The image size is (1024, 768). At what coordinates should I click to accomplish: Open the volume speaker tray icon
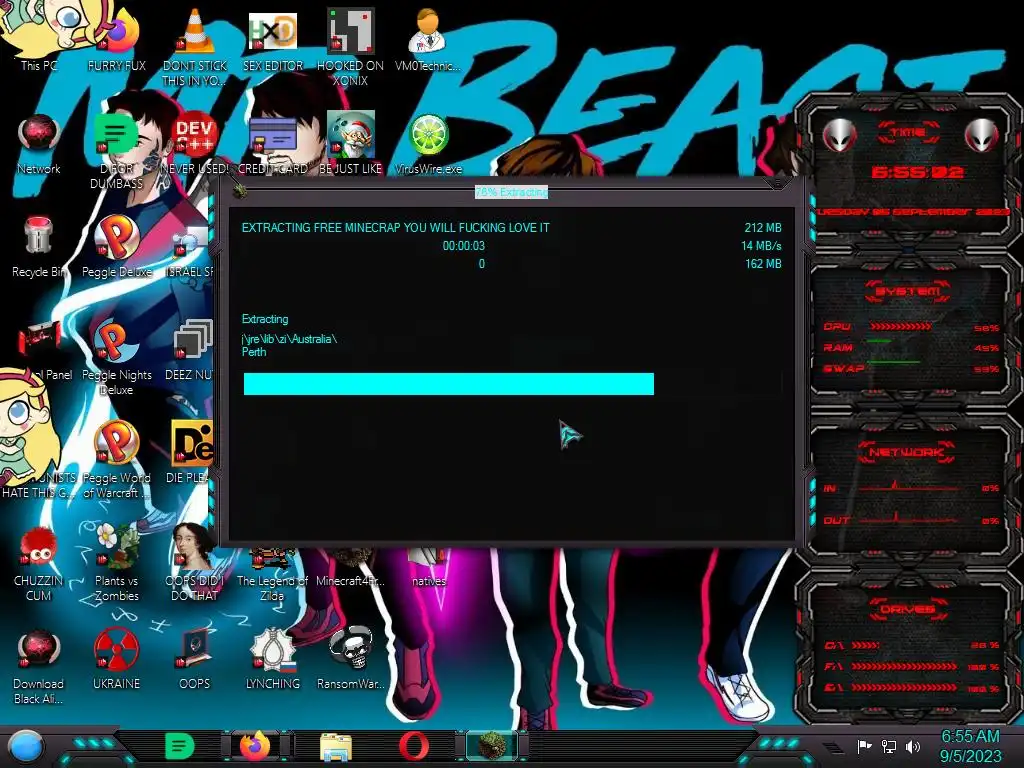click(913, 746)
